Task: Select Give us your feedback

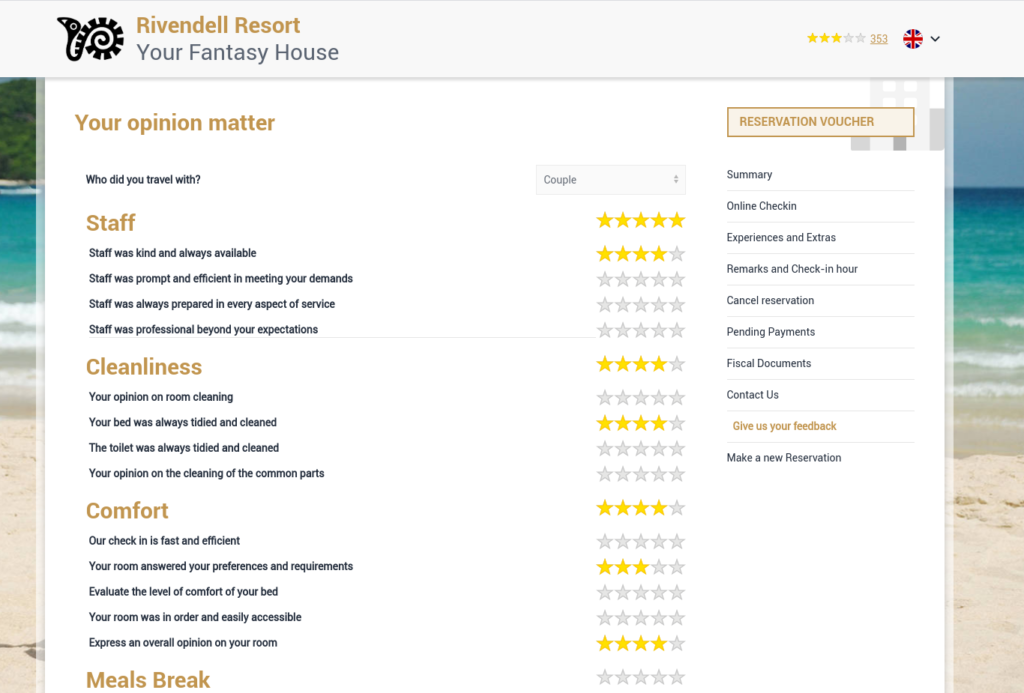Action: 784,426
